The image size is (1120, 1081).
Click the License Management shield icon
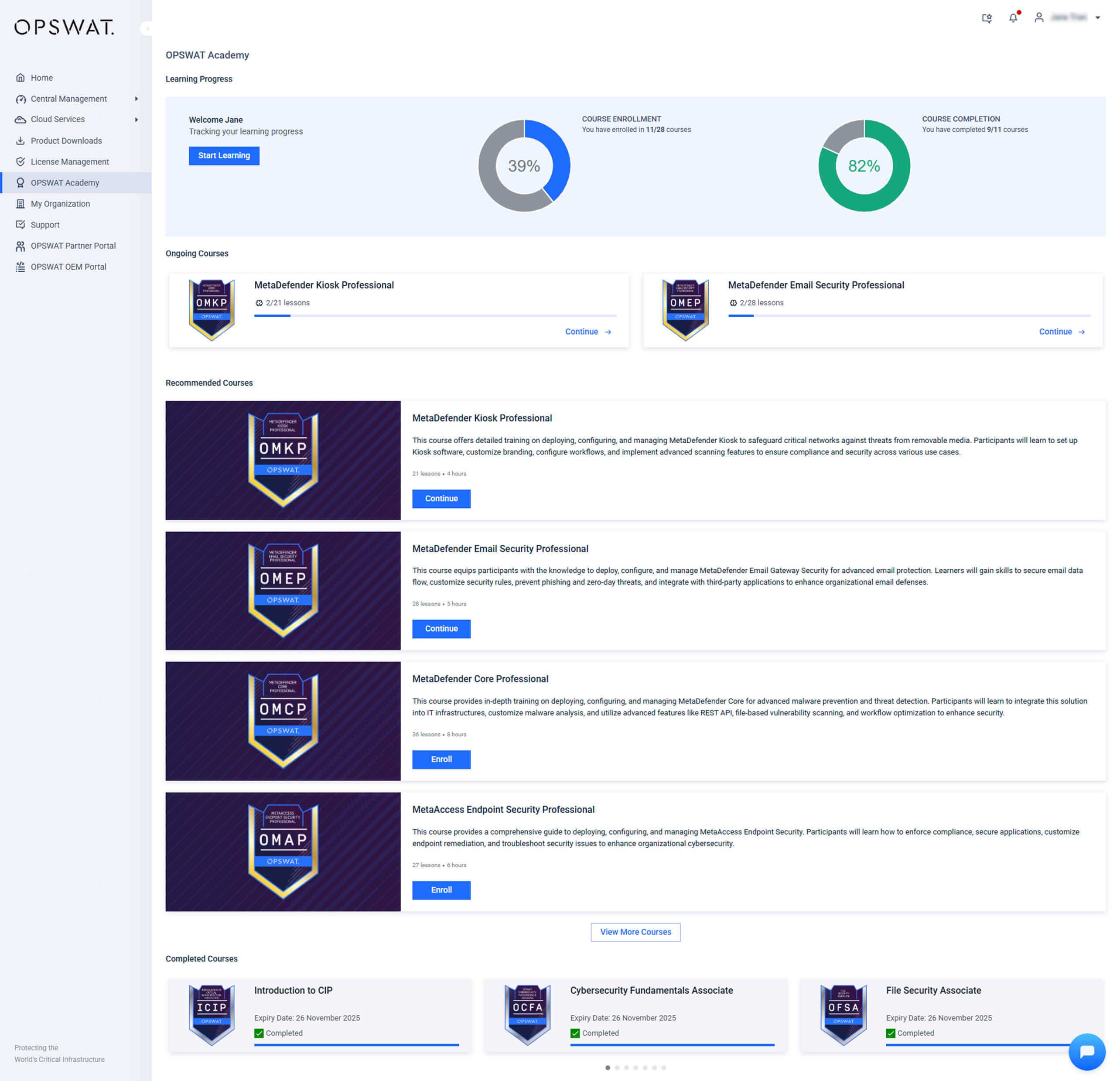(20, 162)
